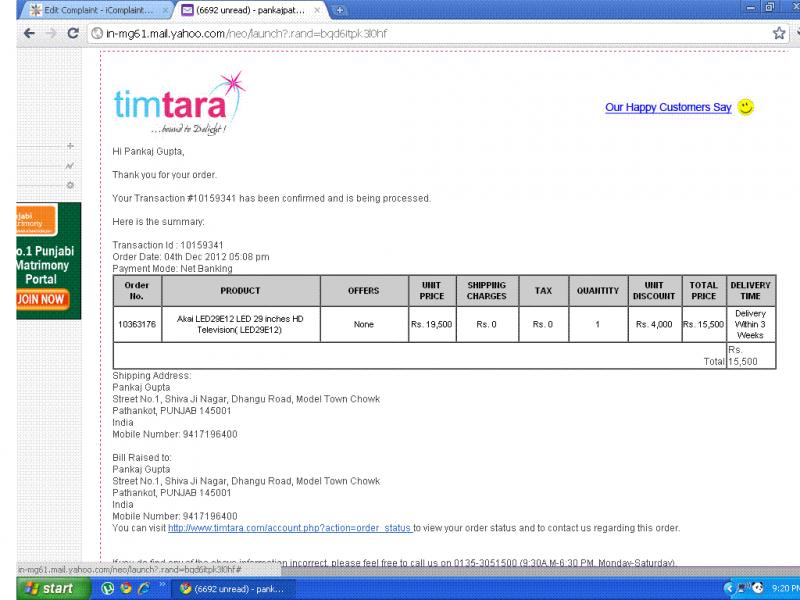Click the yellow smiley face icon
Viewport: 800px width, 600px height.
click(x=745, y=107)
